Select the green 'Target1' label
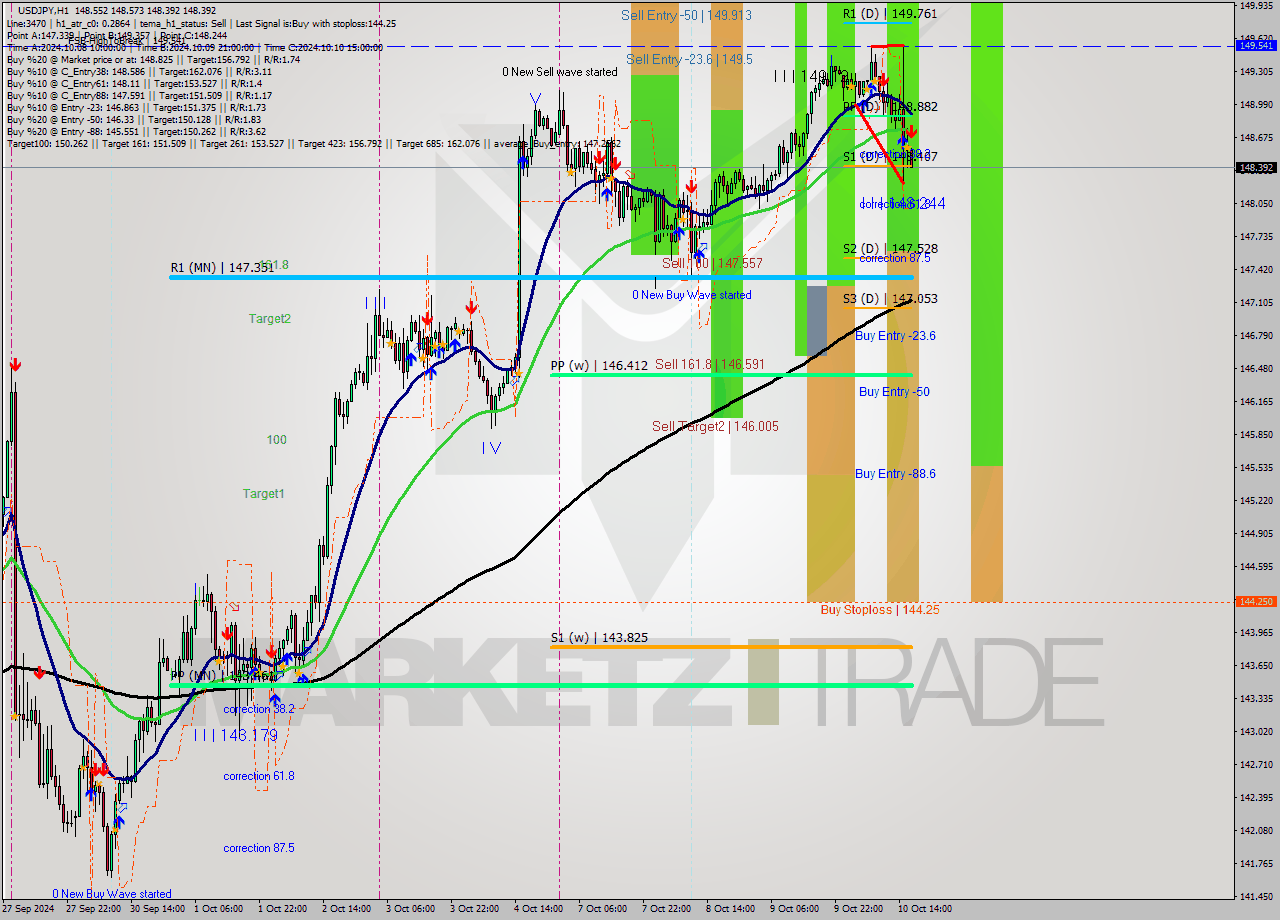Image resolution: width=1280 pixels, height=920 pixels. [x=264, y=494]
